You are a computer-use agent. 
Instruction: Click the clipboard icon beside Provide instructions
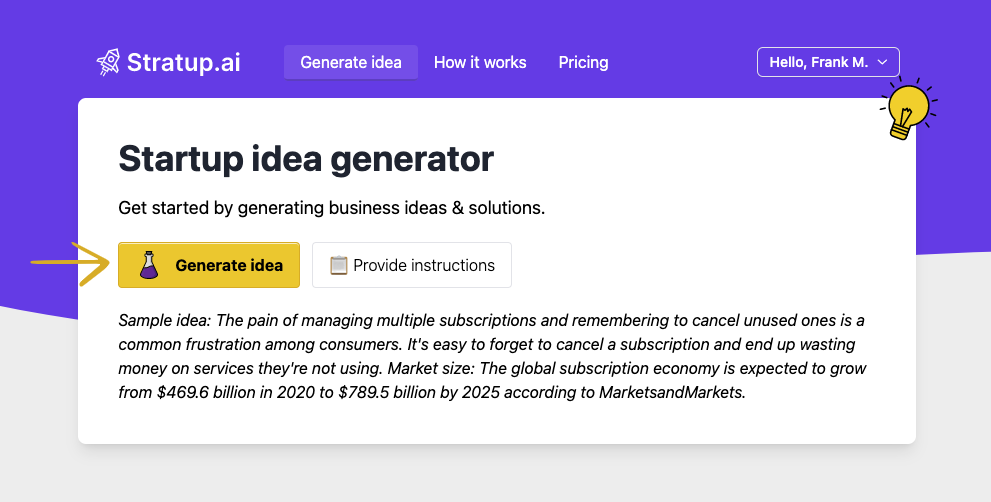click(x=338, y=265)
